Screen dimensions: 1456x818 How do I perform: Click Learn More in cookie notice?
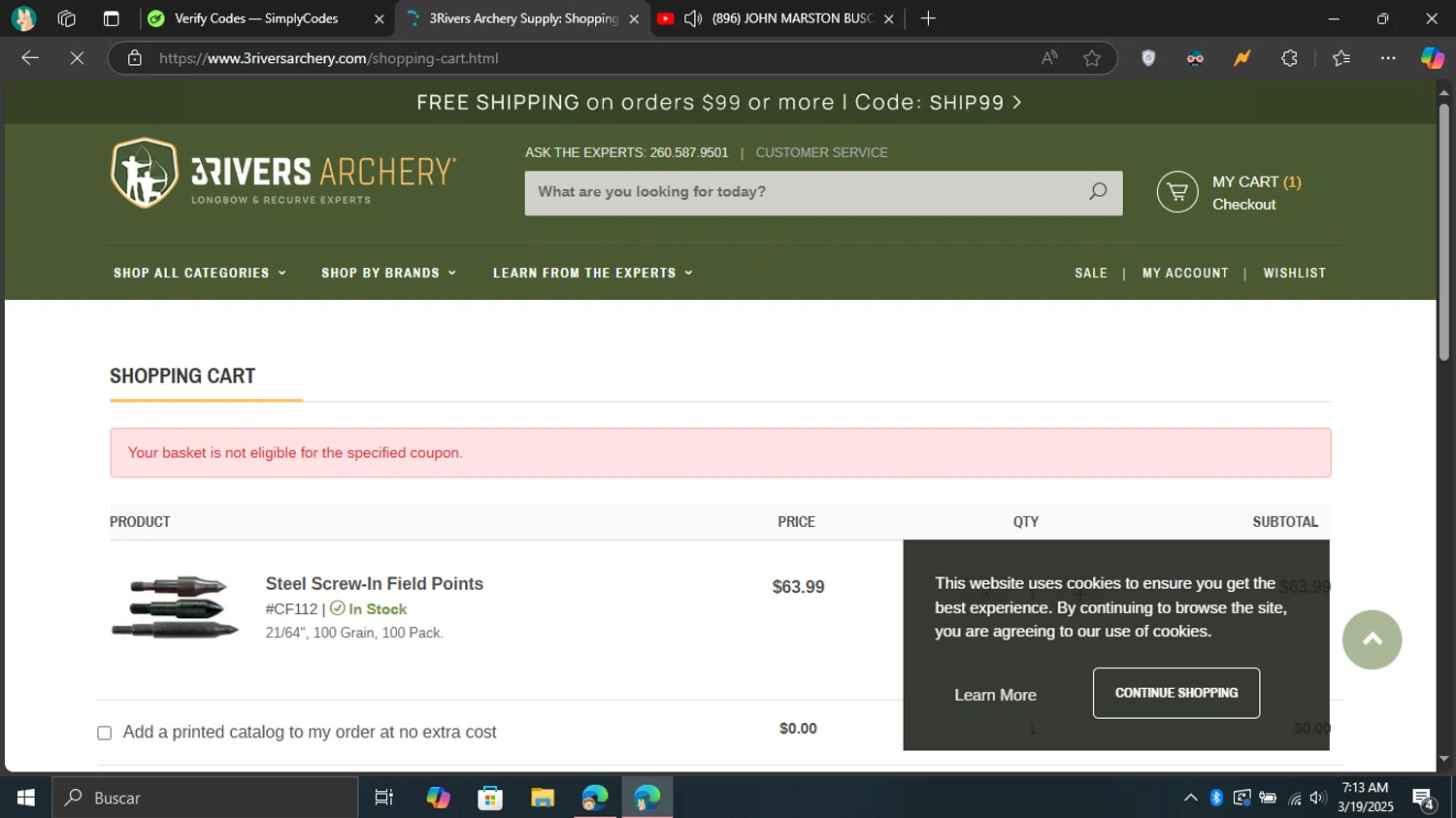tap(995, 695)
